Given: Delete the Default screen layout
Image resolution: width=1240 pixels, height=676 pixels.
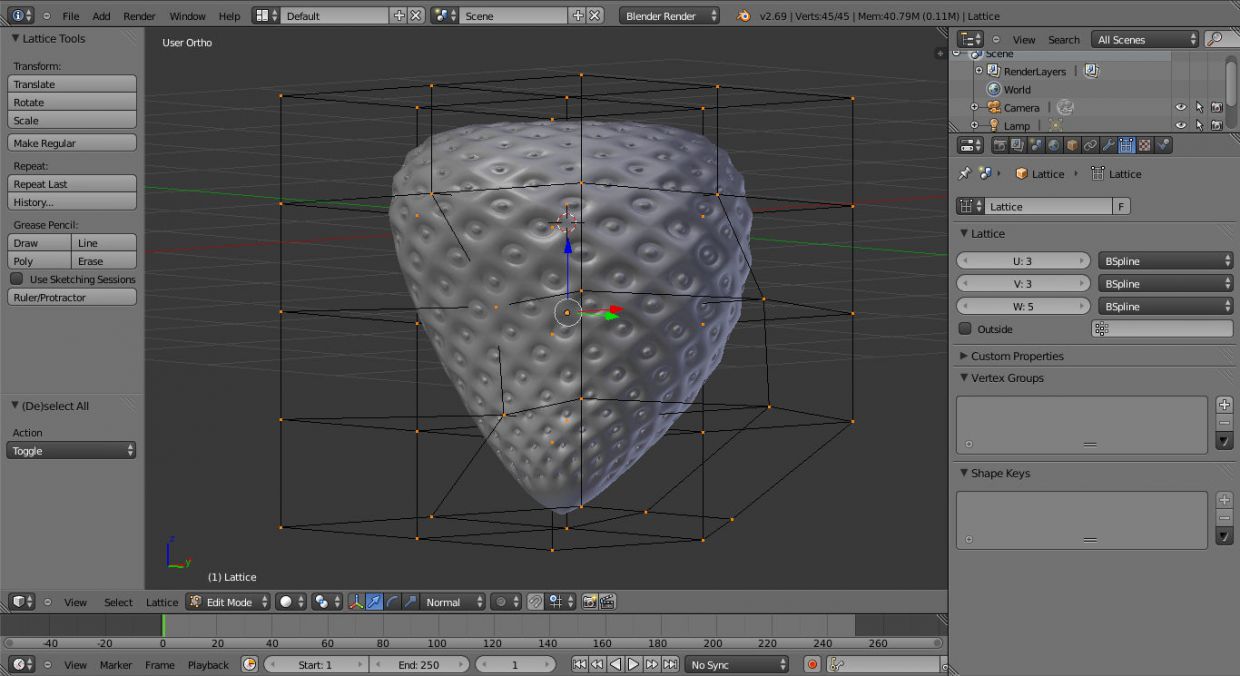Looking at the screenshot, I should tap(416, 16).
